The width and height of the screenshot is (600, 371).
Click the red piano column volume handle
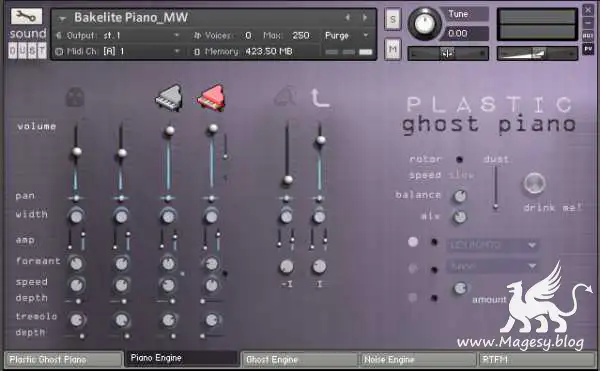[213, 128]
